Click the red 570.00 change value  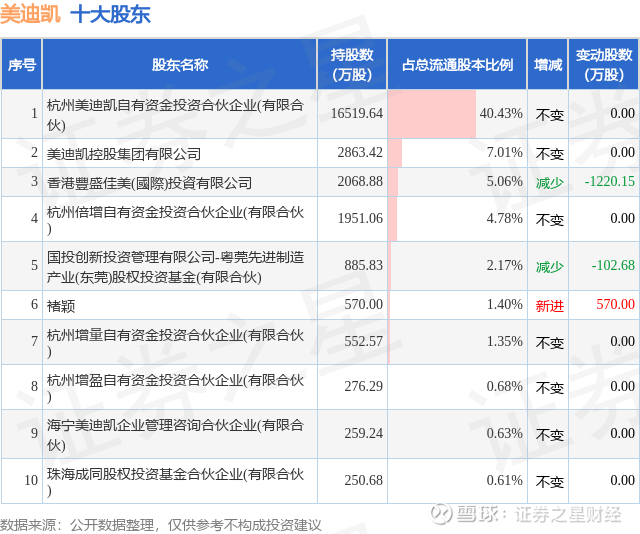point(616,304)
